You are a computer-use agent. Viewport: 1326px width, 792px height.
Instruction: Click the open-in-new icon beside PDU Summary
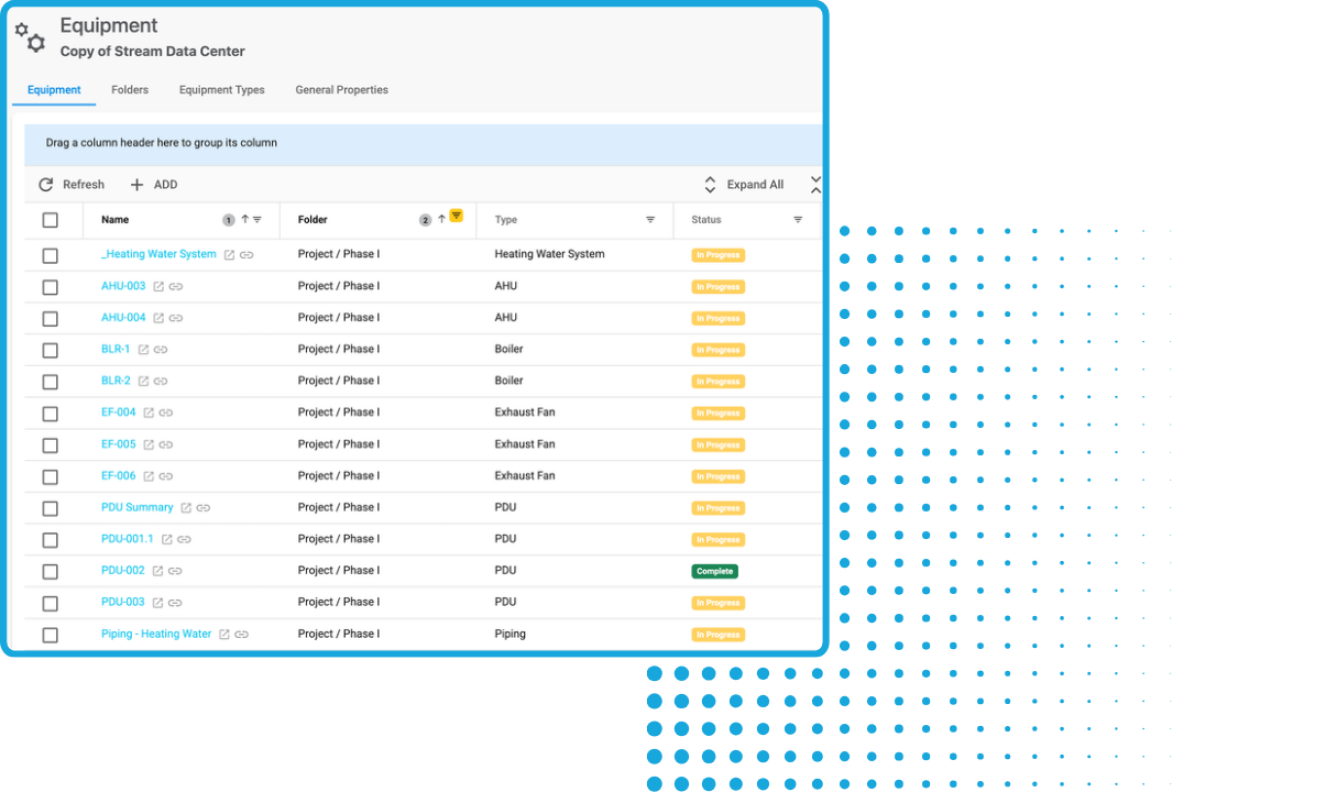(x=186, y=508)
